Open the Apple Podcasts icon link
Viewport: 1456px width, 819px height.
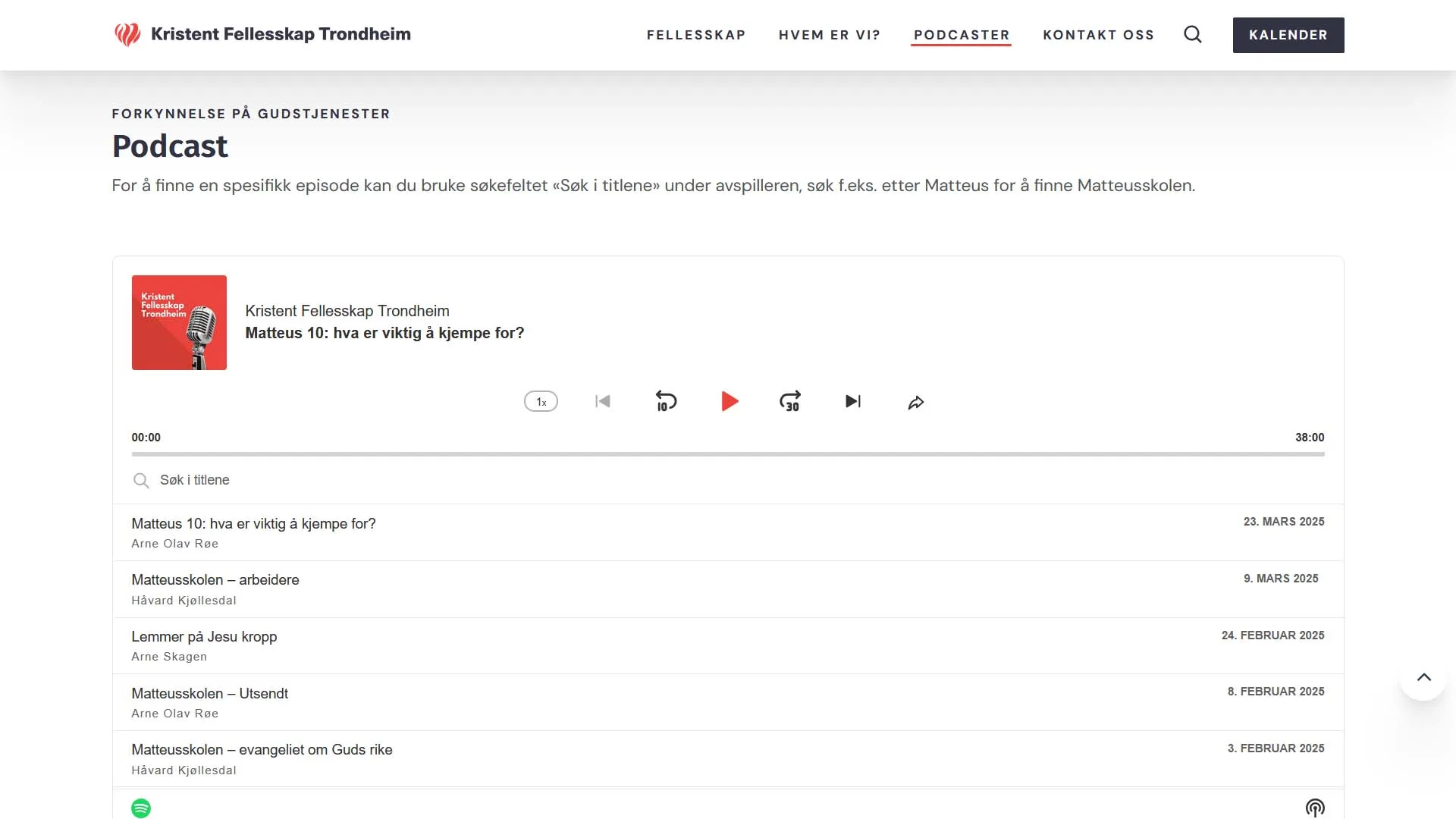tap(1315, 808)
